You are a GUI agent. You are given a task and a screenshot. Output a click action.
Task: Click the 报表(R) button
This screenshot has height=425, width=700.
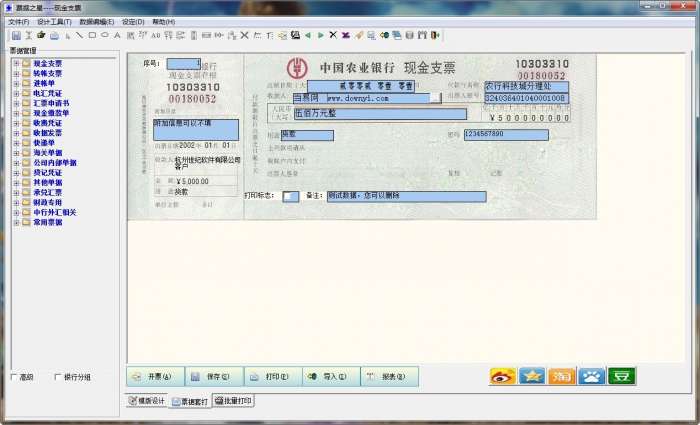pos(390,377)
